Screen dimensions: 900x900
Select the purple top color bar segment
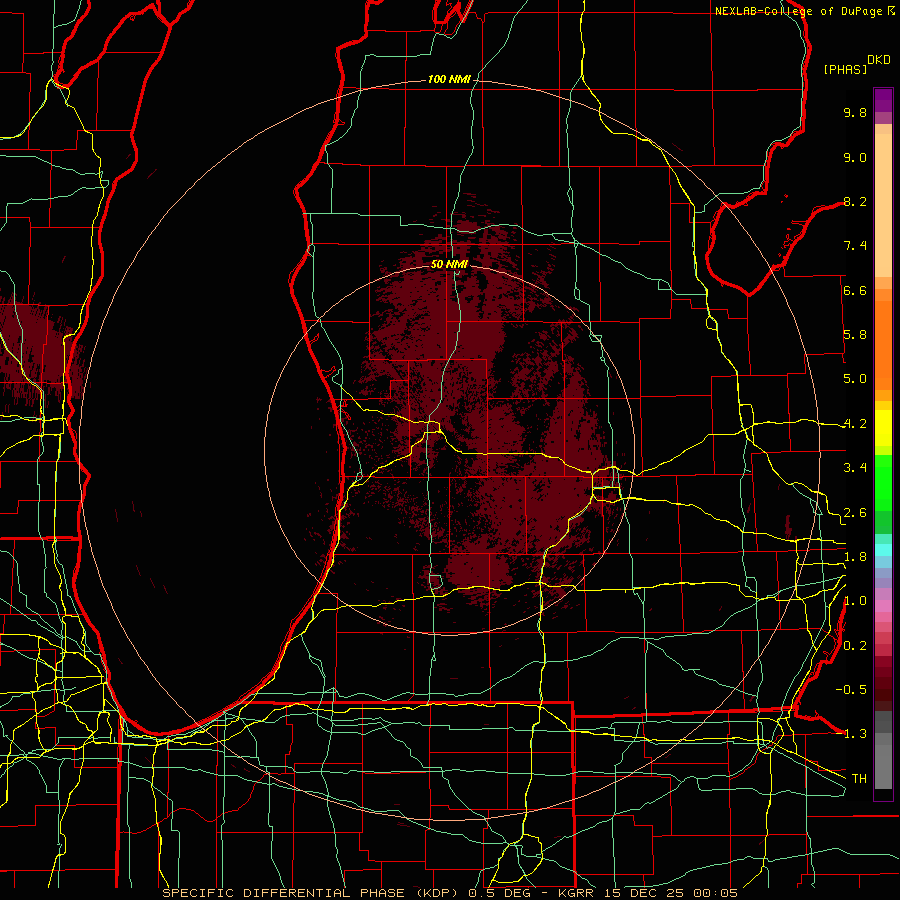(x=883, y=100)
